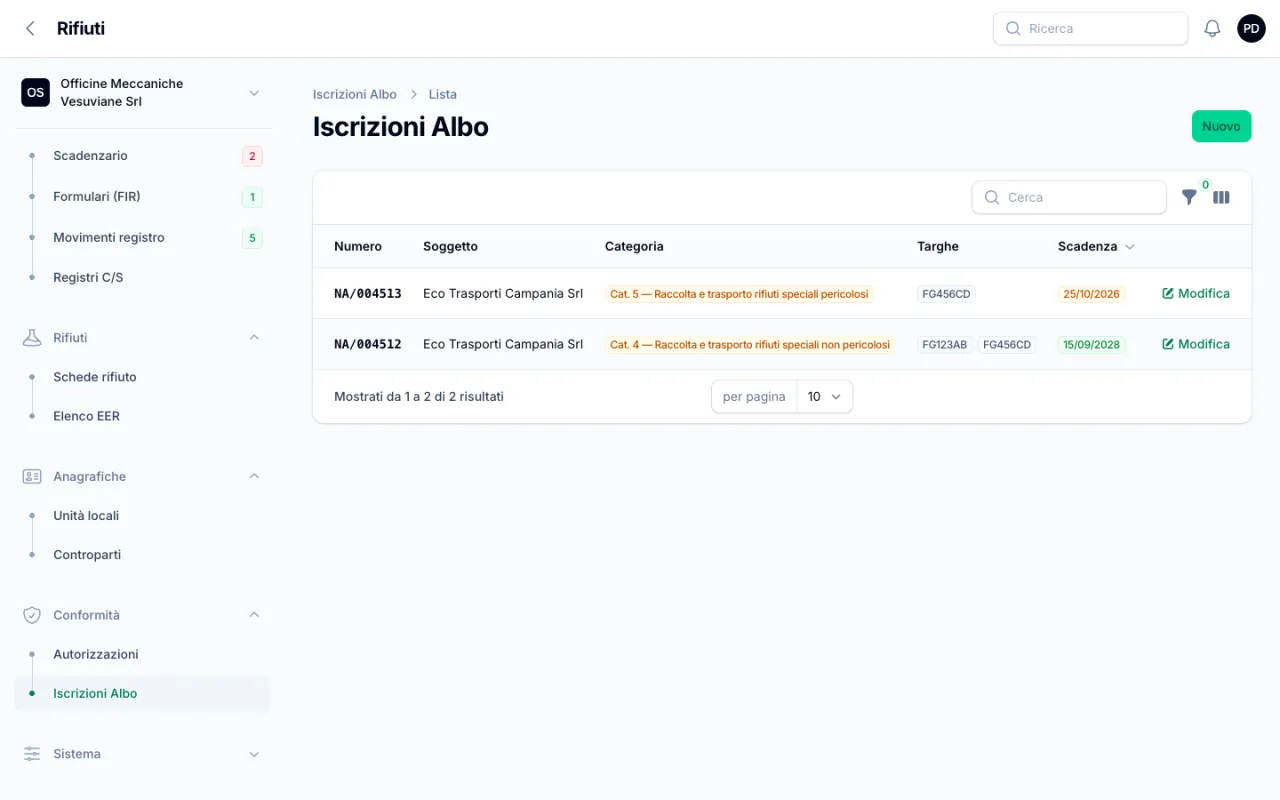This screenshot has height=800, width=1280.
Task: Click Modifica for NA/004512
Action: tap(1196, 344)
